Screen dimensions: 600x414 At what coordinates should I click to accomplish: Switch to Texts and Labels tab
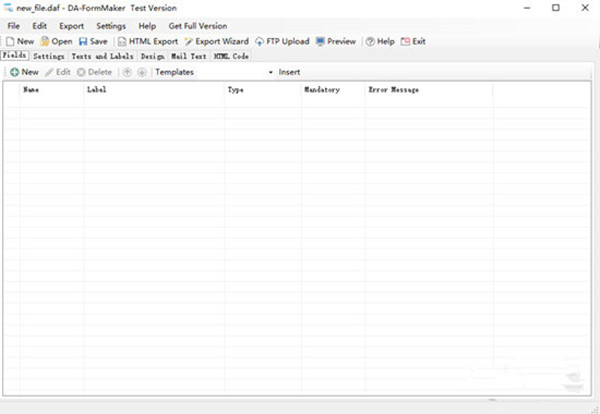coord(103,56)
